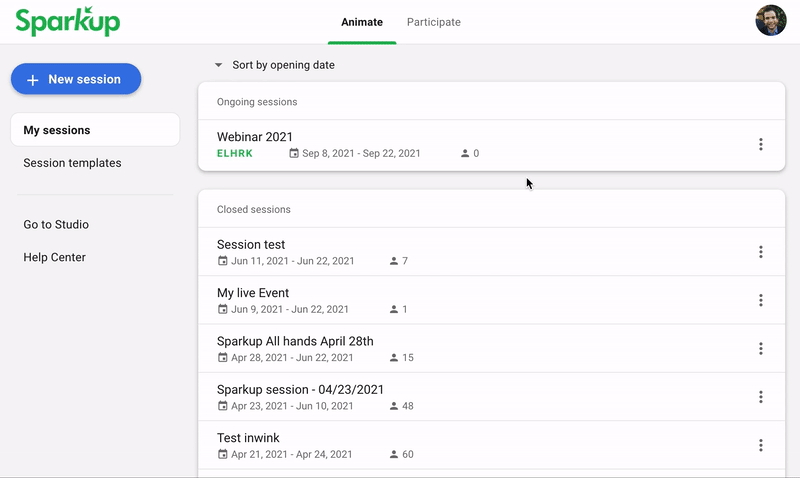Click calendar icon of Session test

coord(222,261)
